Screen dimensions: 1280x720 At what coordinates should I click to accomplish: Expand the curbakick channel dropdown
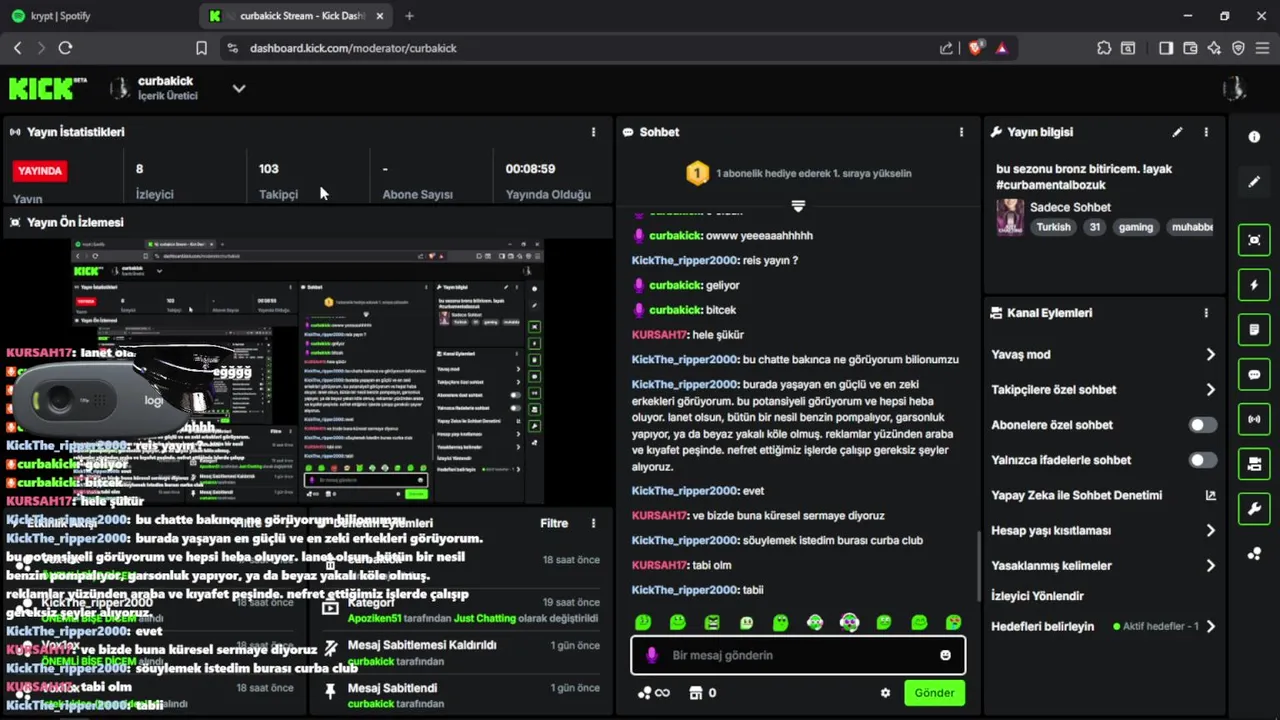(x=239, y=88)
